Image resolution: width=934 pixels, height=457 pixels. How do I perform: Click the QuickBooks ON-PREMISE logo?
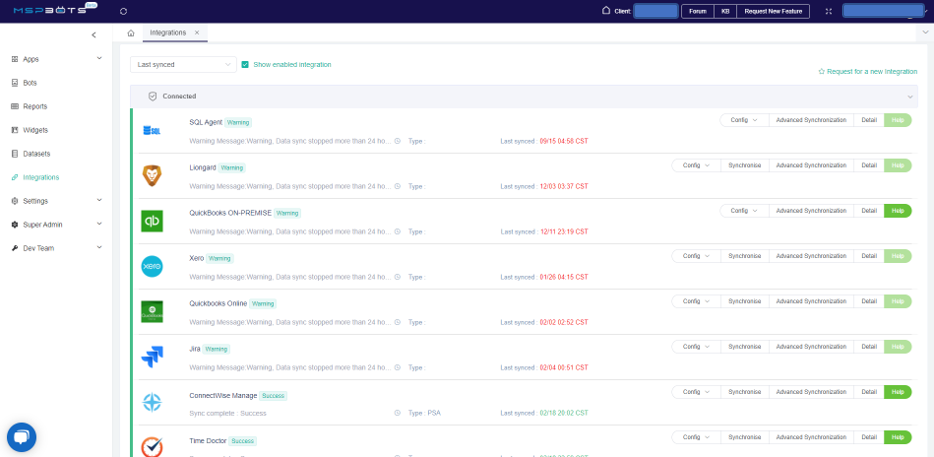coord(152,221)
